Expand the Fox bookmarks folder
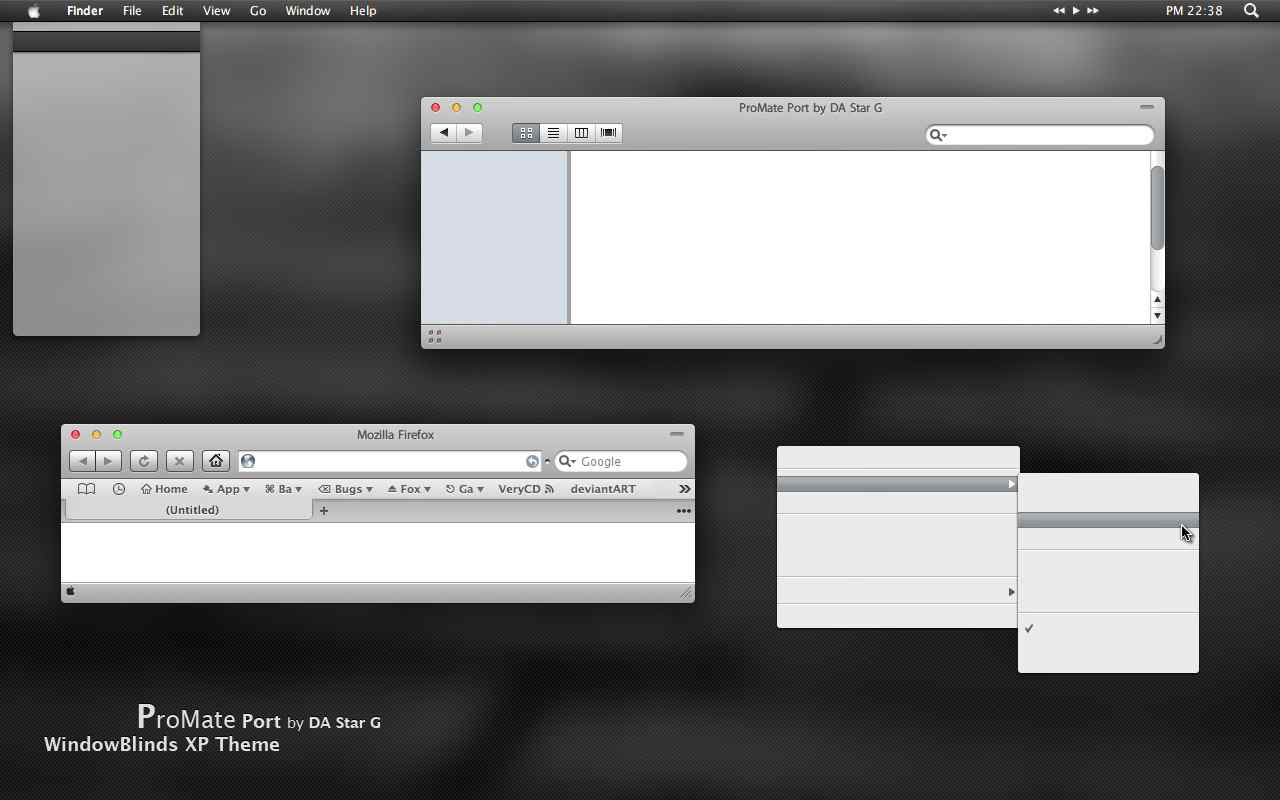 pyautogui.click(x=409, y=489)
